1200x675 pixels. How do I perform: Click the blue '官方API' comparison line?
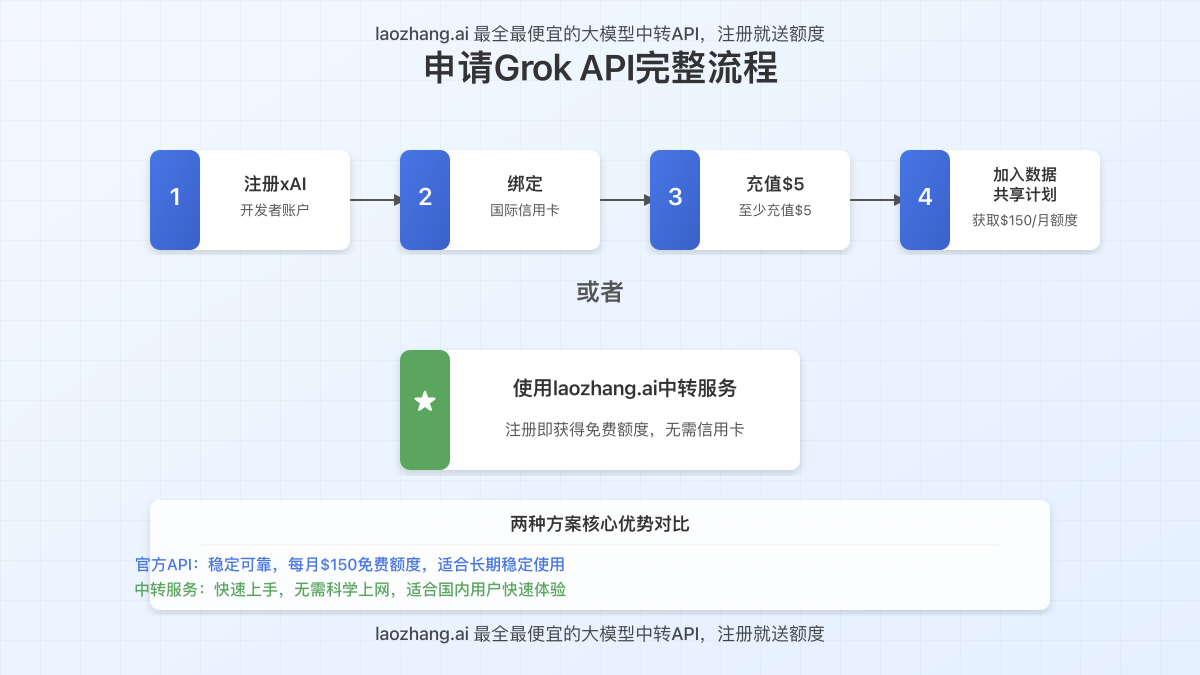point(350,565)
